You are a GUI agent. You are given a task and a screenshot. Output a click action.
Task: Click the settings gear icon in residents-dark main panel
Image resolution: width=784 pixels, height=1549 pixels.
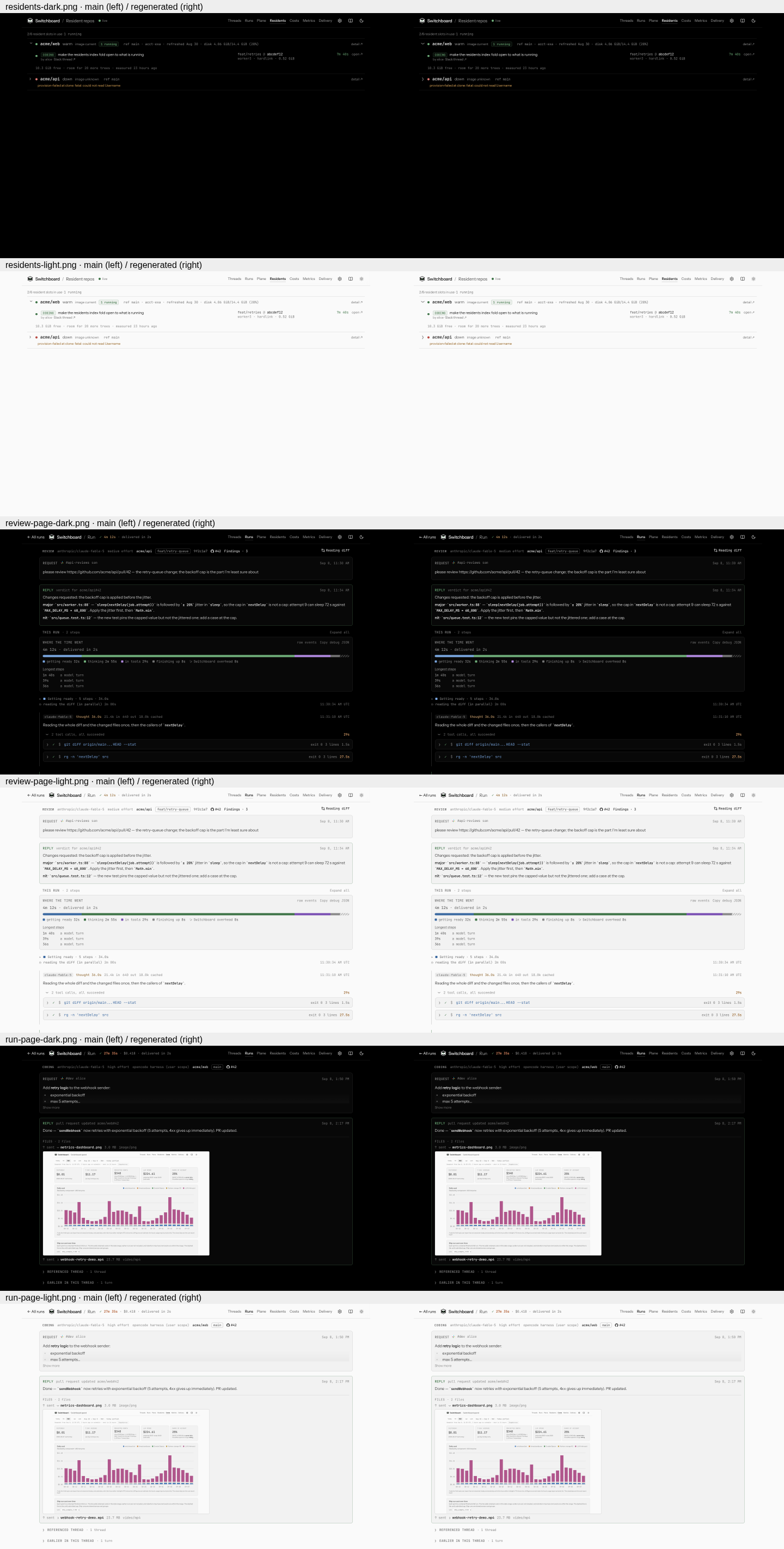[x=340, y=21]
